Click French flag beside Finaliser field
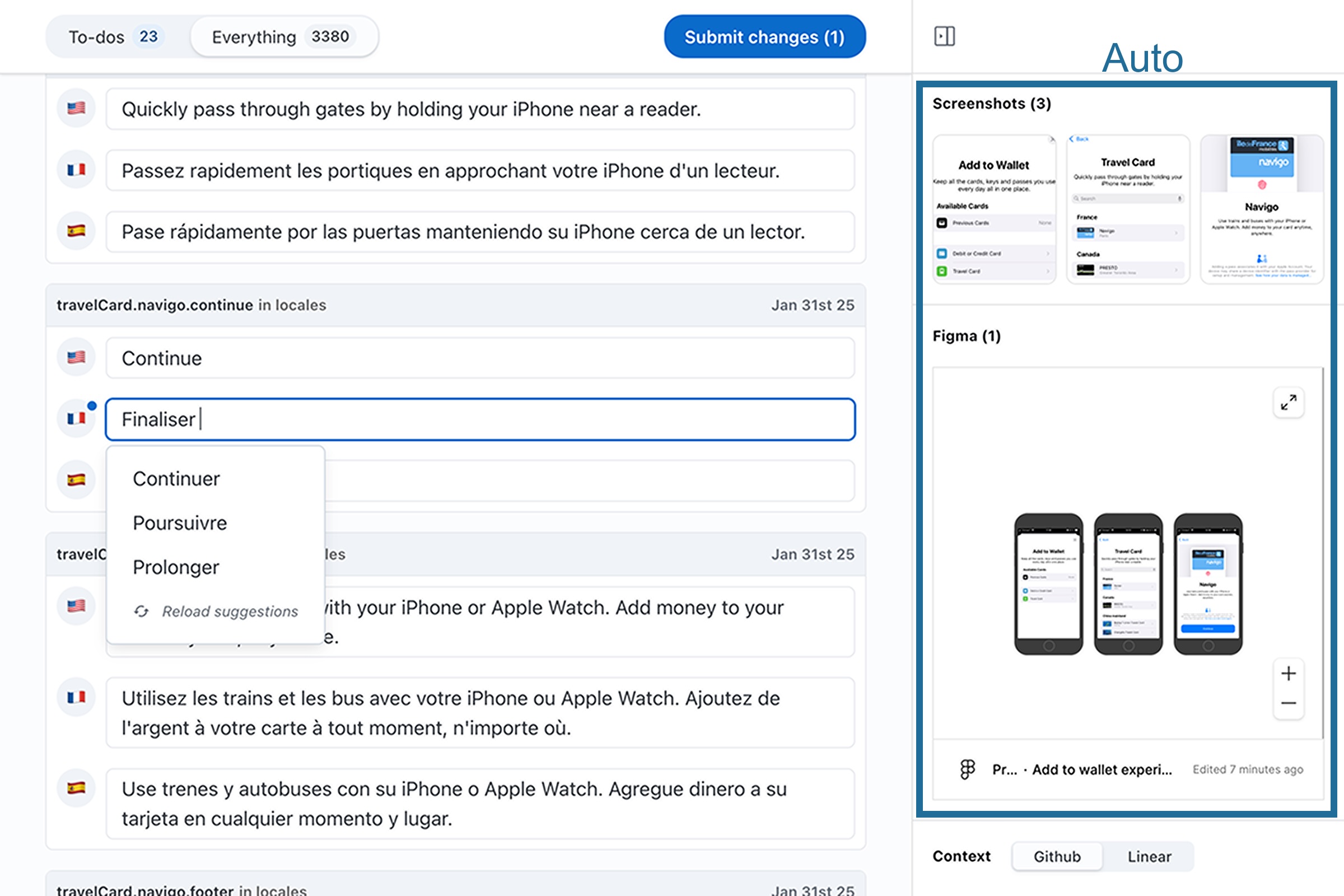 click(x=76, y=419)
